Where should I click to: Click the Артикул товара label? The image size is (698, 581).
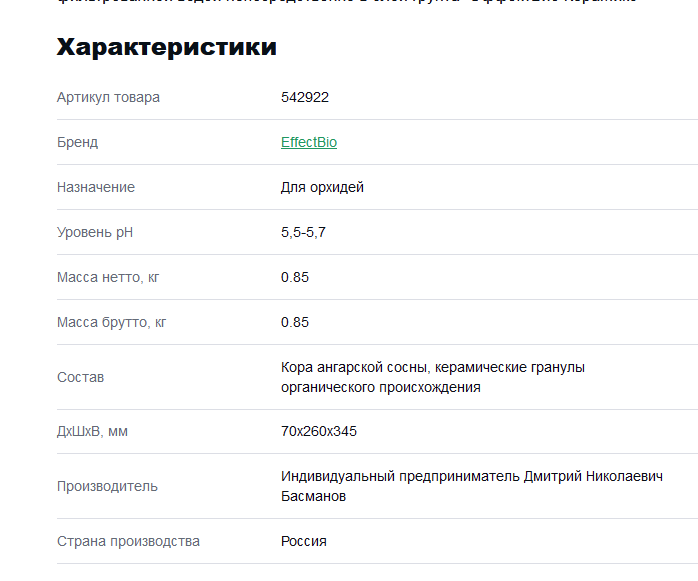(x=108, y=97)
